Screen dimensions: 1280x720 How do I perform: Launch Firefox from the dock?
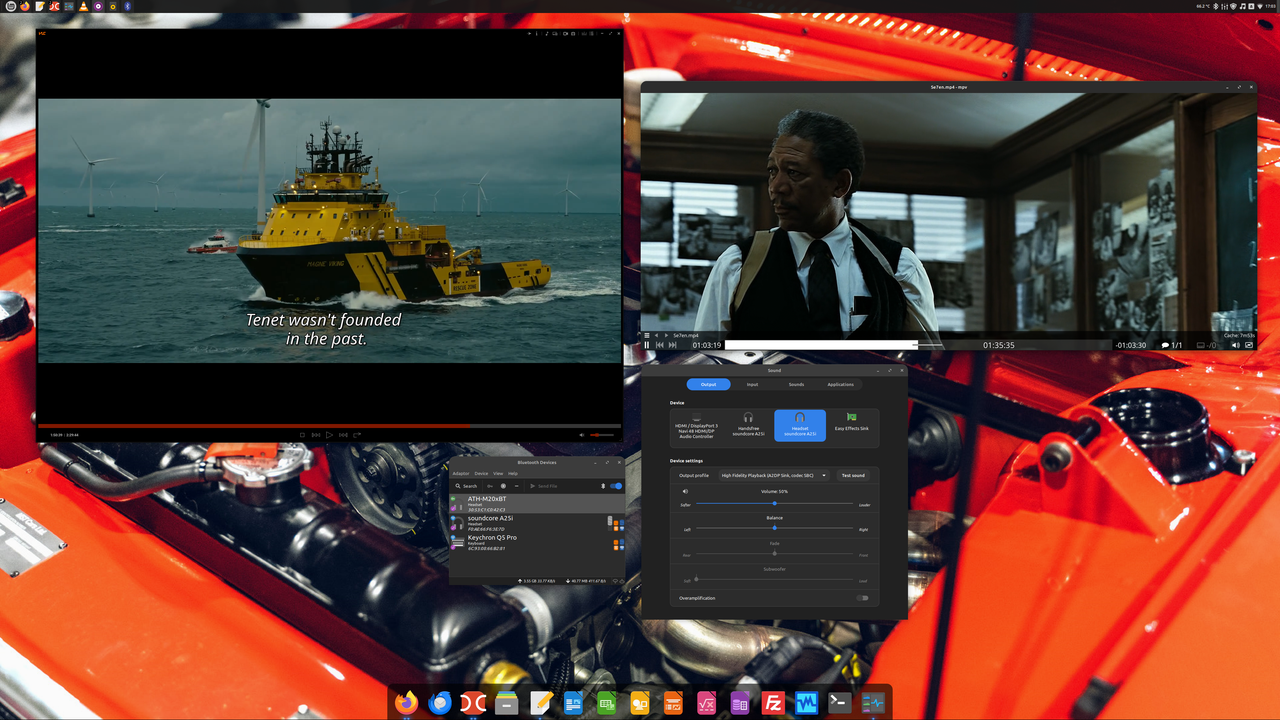[x=406, y=703]
